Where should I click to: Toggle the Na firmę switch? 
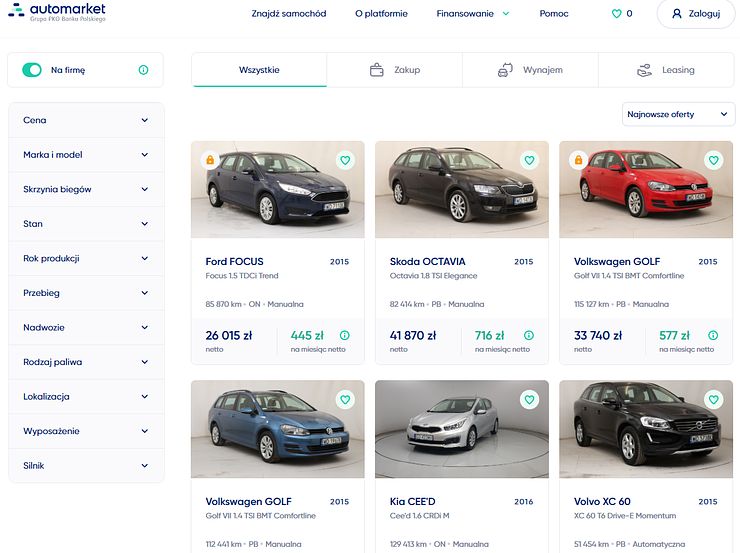pyautogui.click(x=33, y=70)
